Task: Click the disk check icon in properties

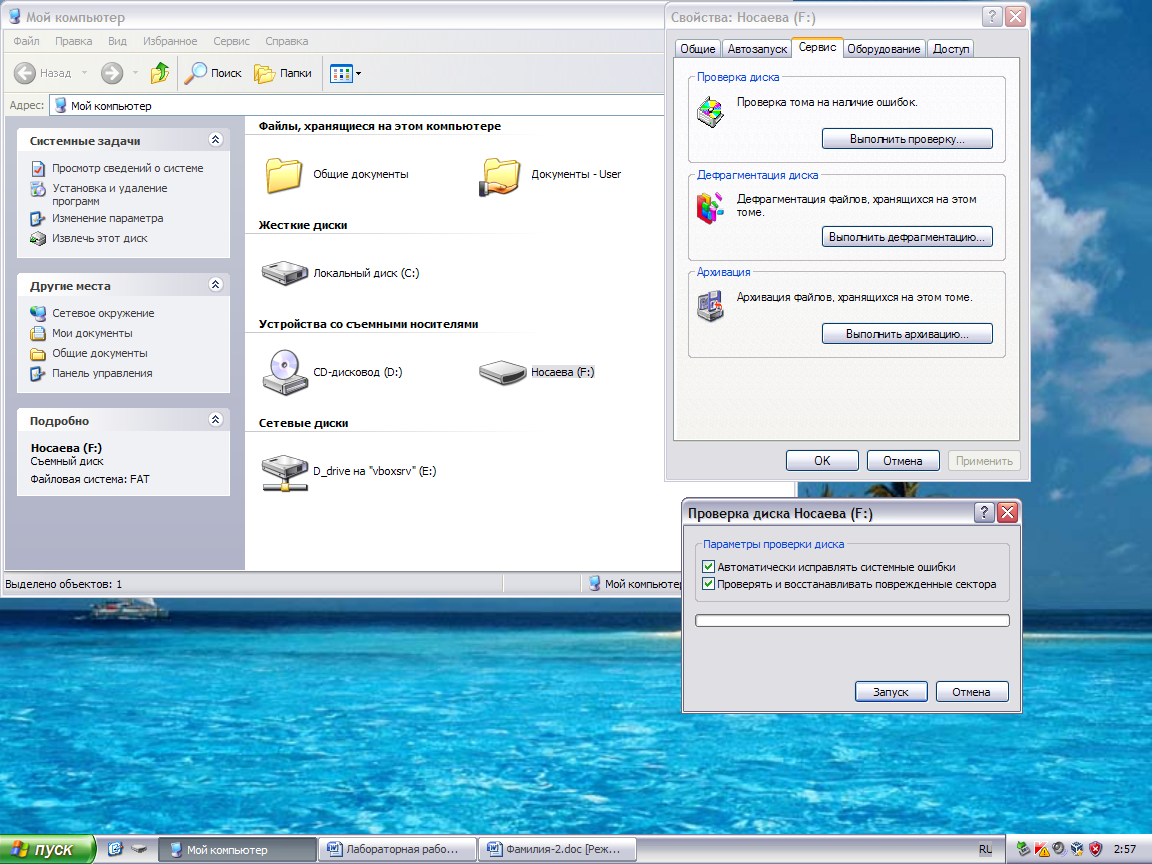Action: point(710,112)
